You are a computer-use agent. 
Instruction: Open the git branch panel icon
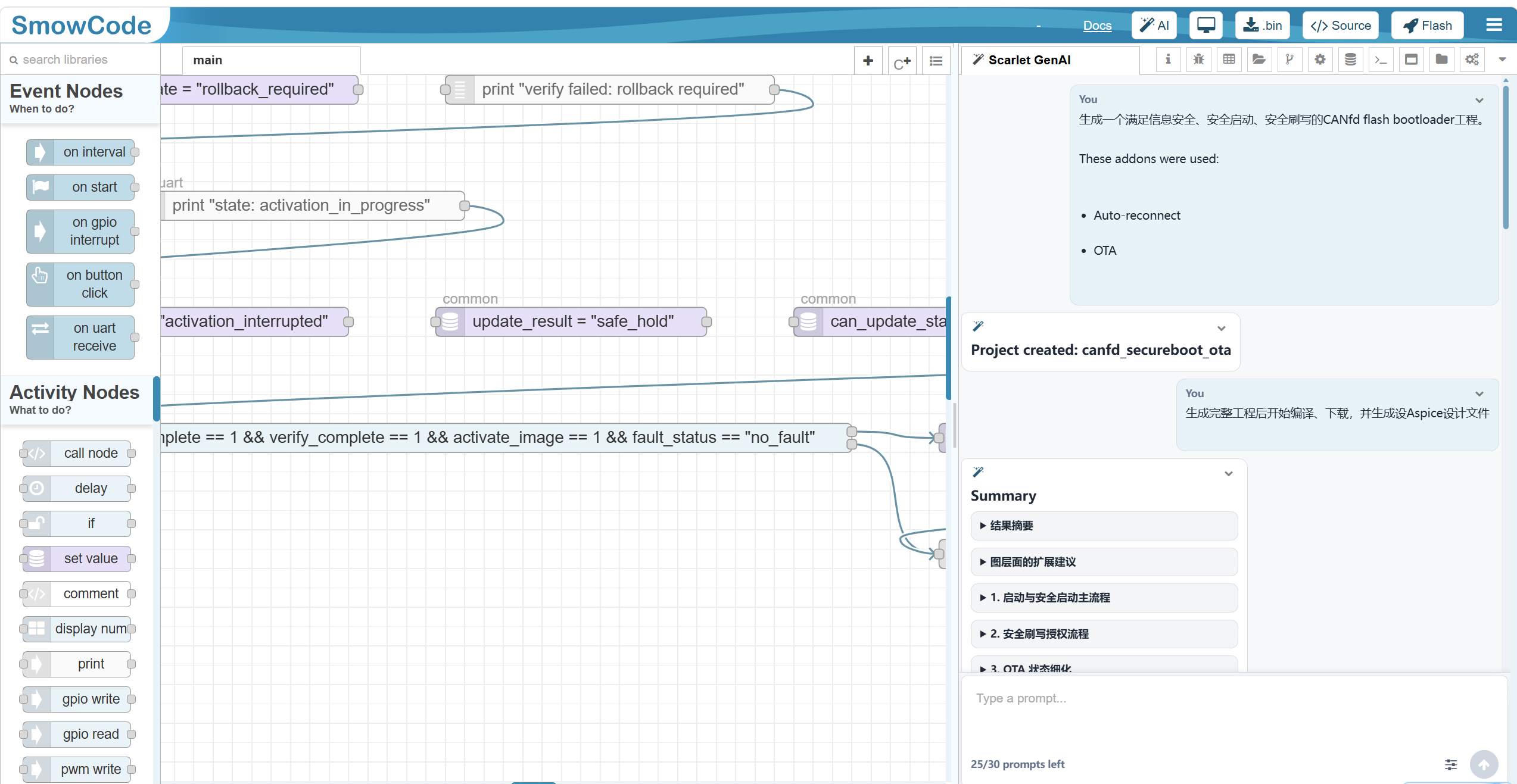click(x=1289, y=60)
